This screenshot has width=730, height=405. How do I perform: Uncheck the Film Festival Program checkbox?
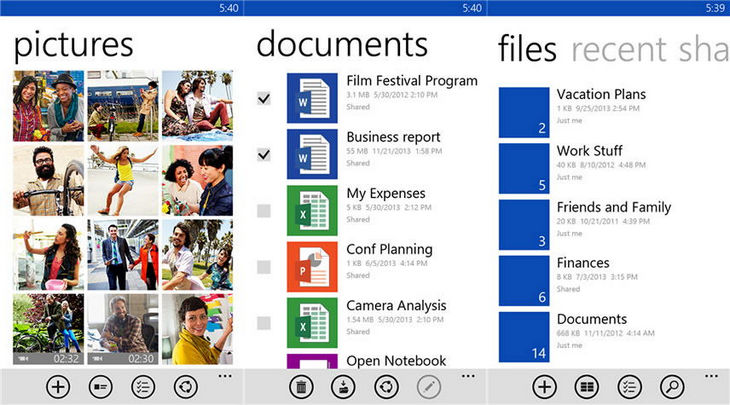[264, 98]
